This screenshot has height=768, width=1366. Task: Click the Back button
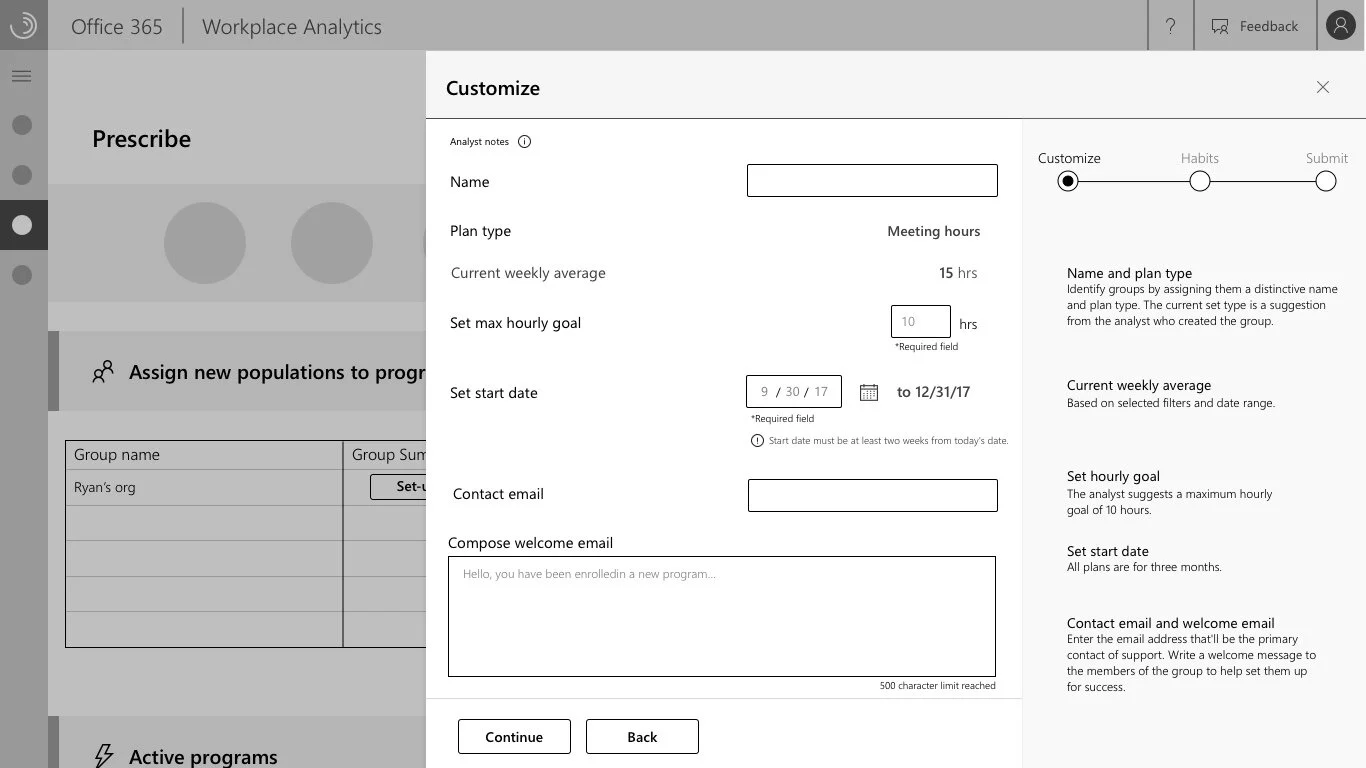[642, 736]
